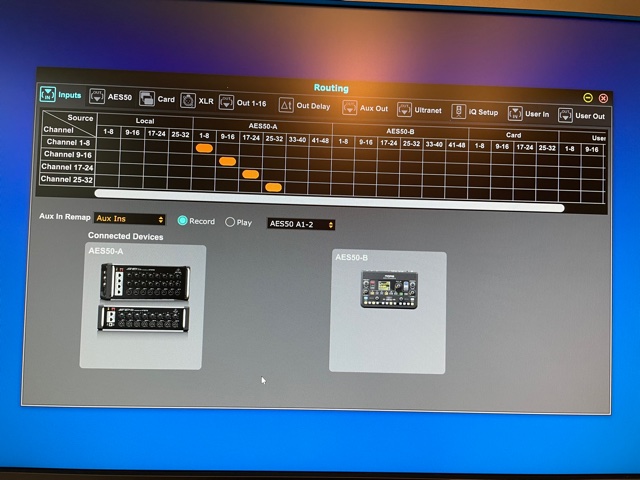The height and width of the screenshot is (480, 640).
Task: Click the User Out icon
Action: 565,115
